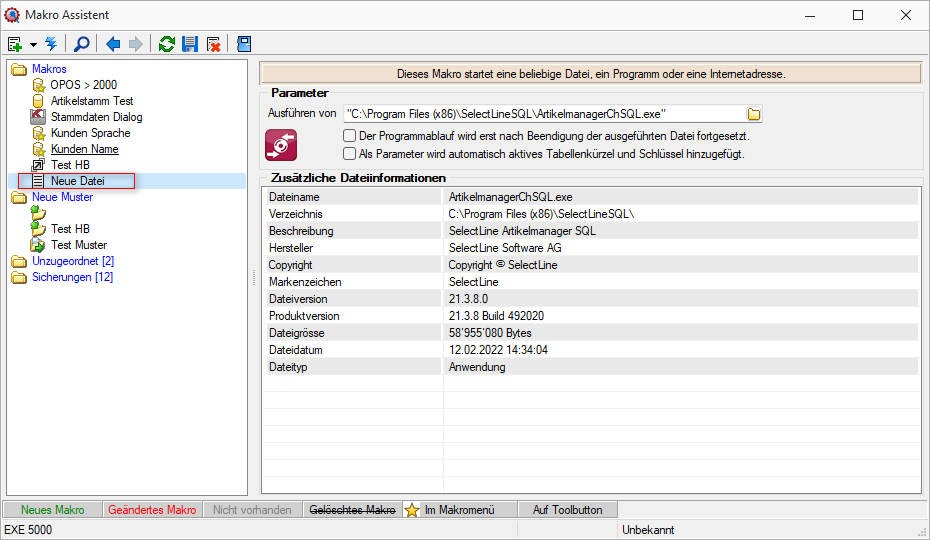Select the Neue Muster folder
Screen dimensions: 930x540
pos(62,197)
